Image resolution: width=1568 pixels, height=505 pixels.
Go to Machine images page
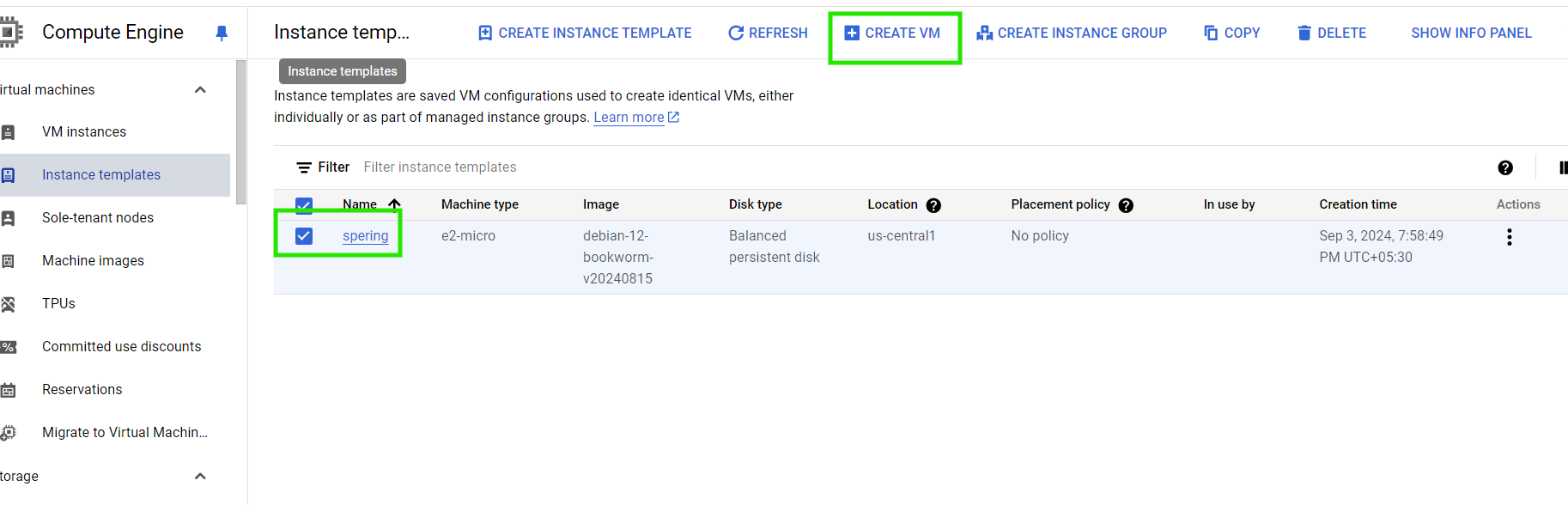pyautogui.click(x=93, y=260)
